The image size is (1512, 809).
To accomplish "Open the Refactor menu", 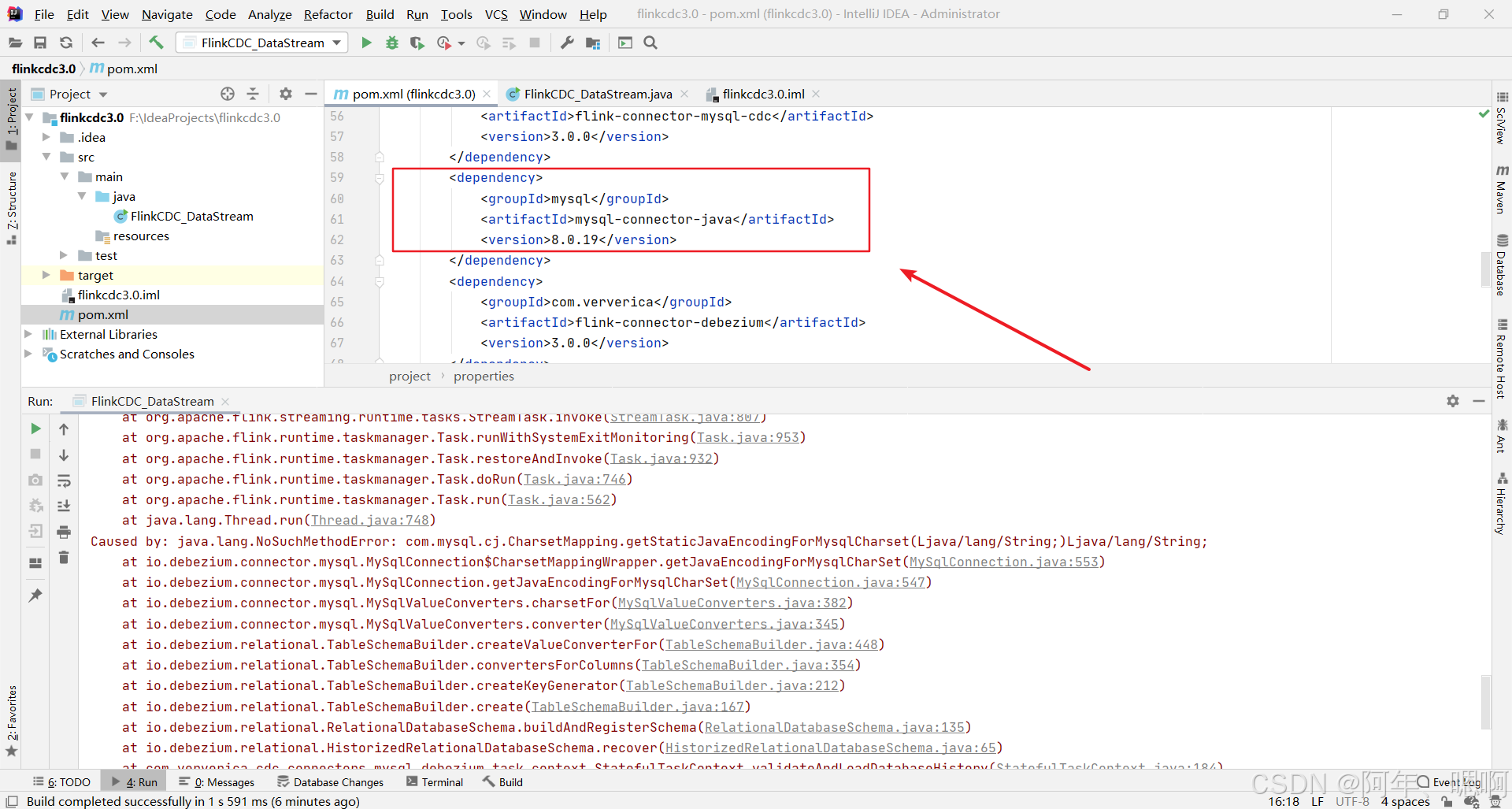I will pos(328,14).
